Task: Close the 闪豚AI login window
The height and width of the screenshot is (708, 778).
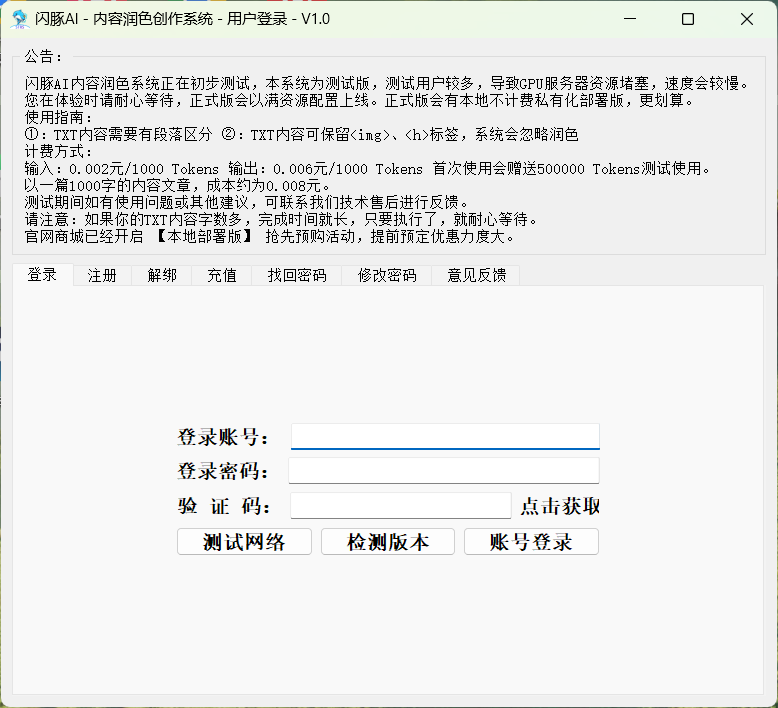Action: pos(746,19)
